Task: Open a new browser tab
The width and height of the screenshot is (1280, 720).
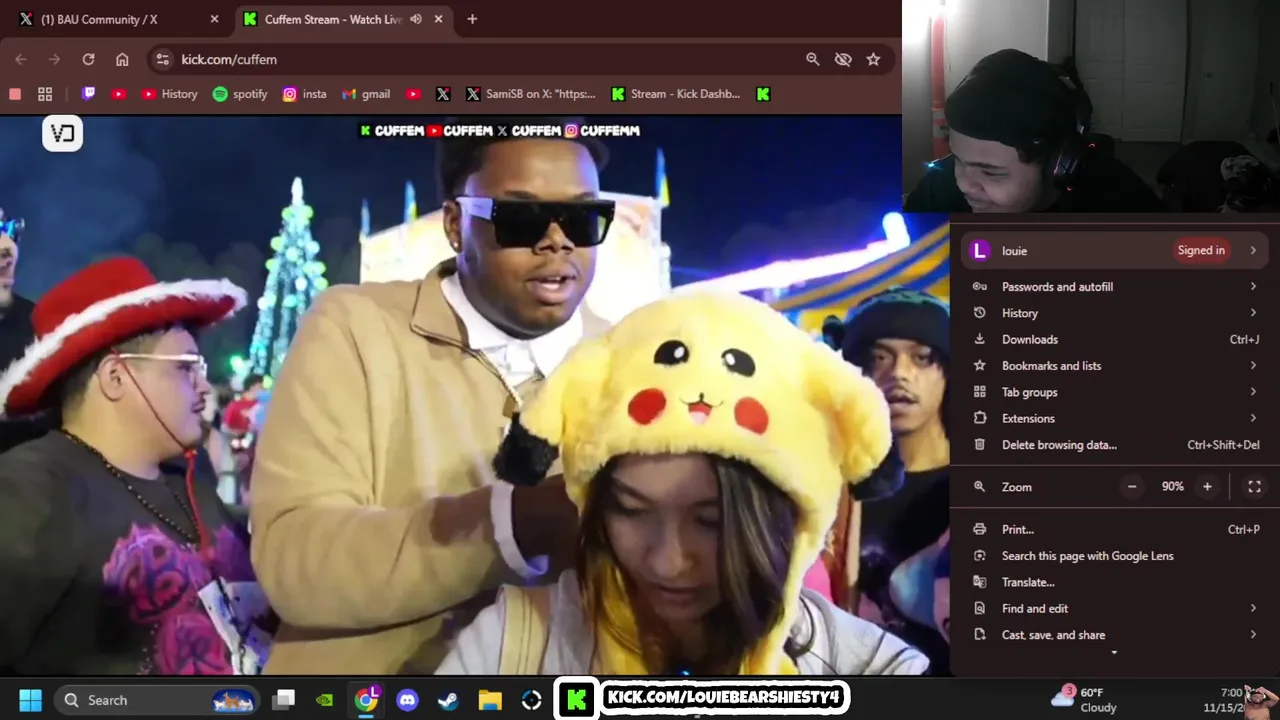Action: click(472, 19)
